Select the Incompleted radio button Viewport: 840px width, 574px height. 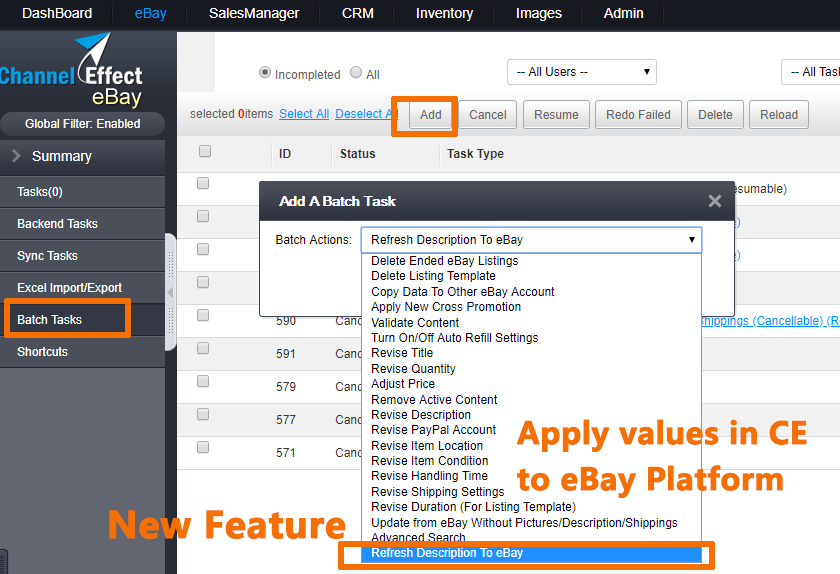pos(265,72)
